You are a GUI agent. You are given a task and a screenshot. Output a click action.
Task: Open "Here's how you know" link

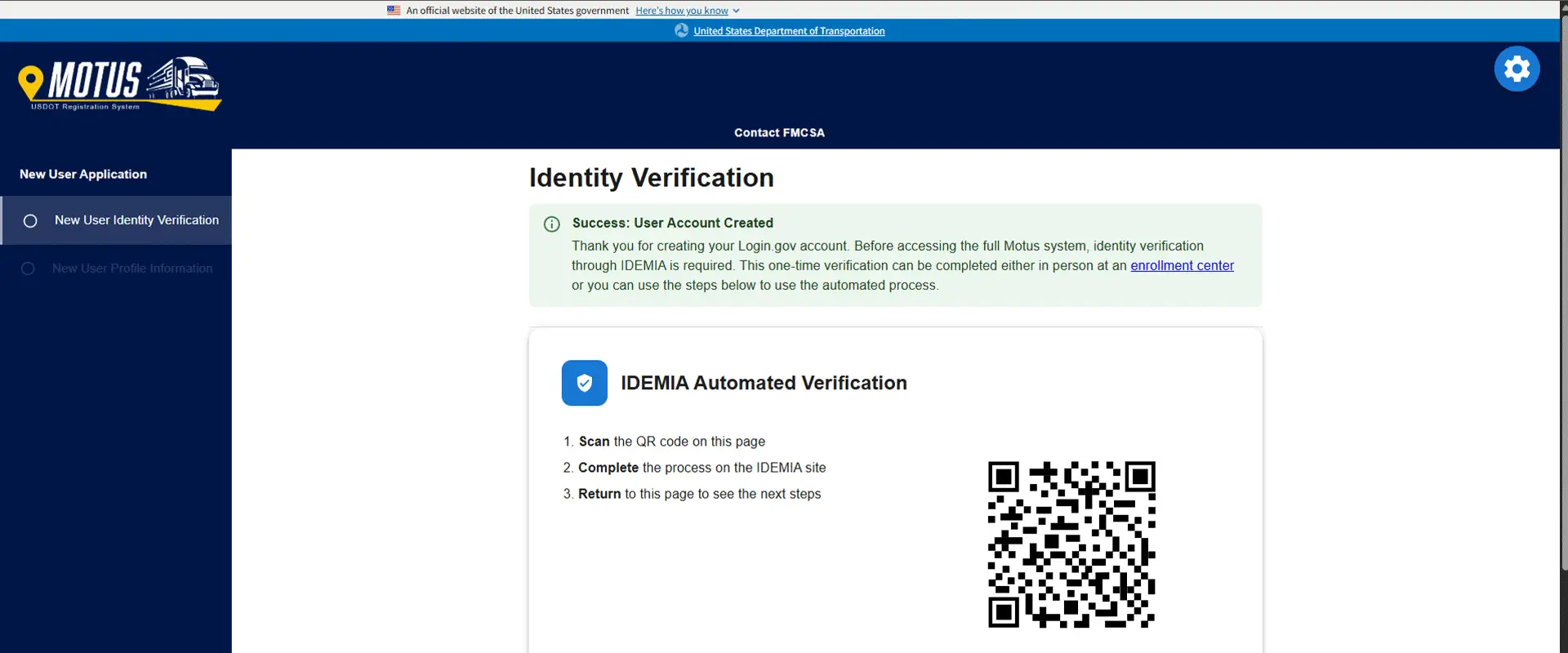tap(682, 11)
